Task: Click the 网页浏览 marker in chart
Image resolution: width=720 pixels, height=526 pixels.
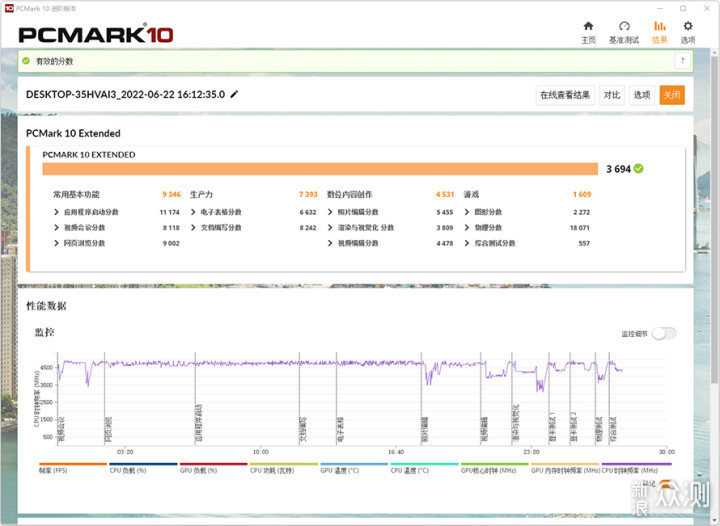Action: coord(108,429)
